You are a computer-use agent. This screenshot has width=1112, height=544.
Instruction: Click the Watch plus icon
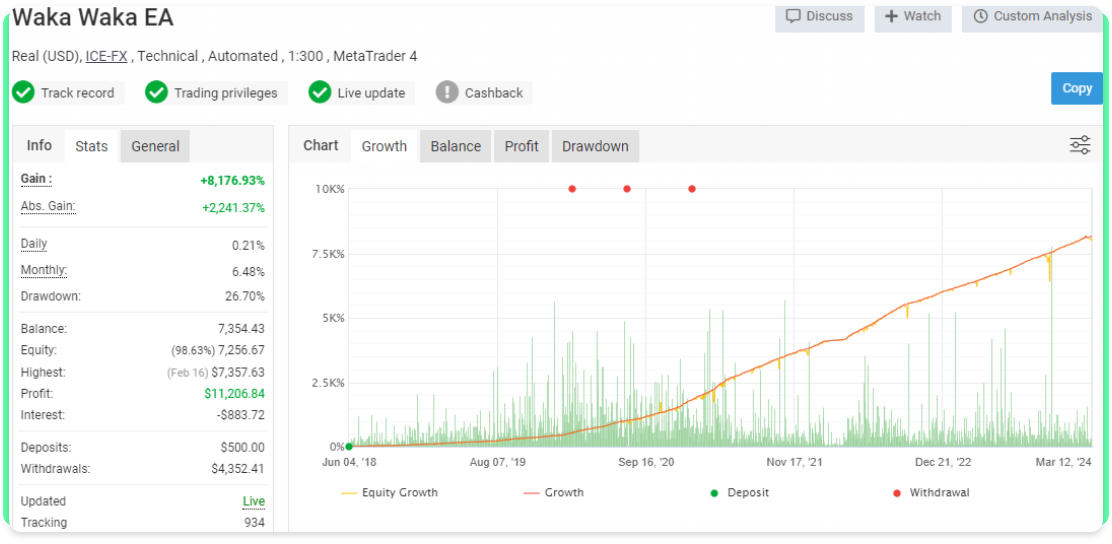[891, 16]
